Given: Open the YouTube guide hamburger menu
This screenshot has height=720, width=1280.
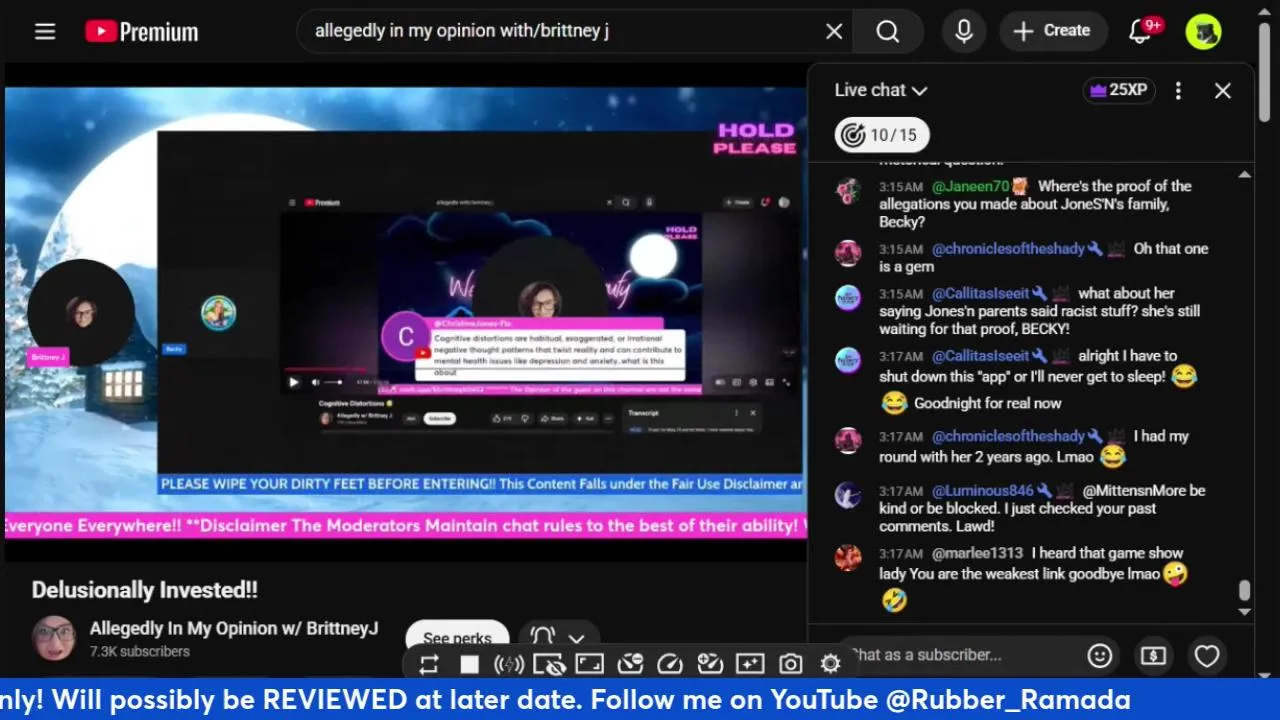Looking at the screenshot, I should [45, 32].
